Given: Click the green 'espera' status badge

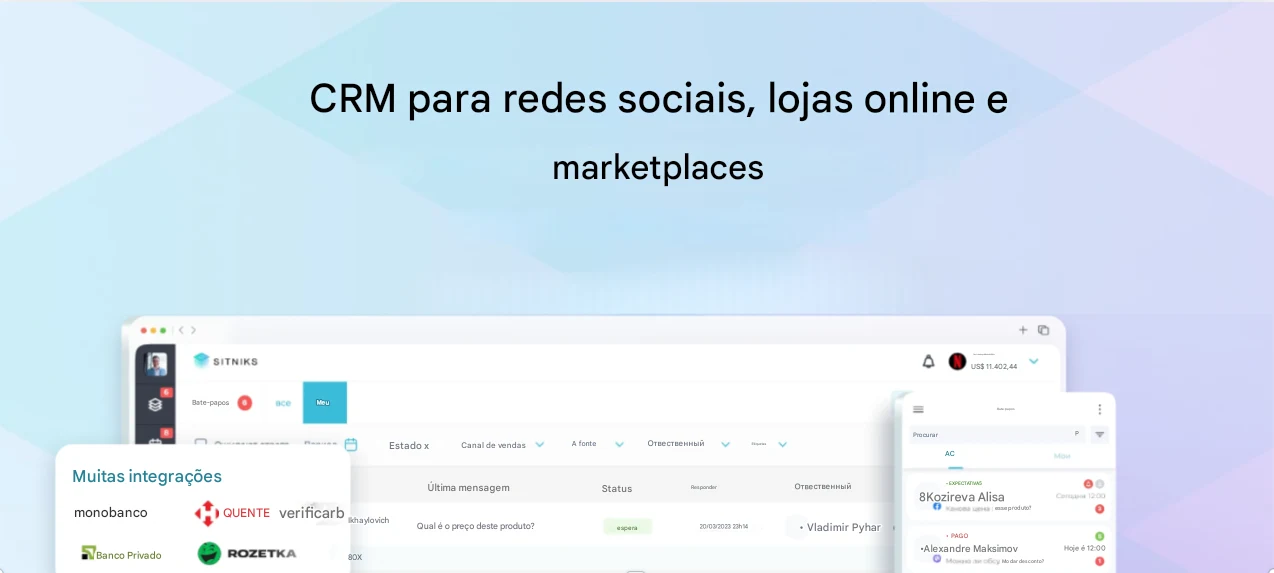Looking at the screenshot, I should tap(627, 526).
